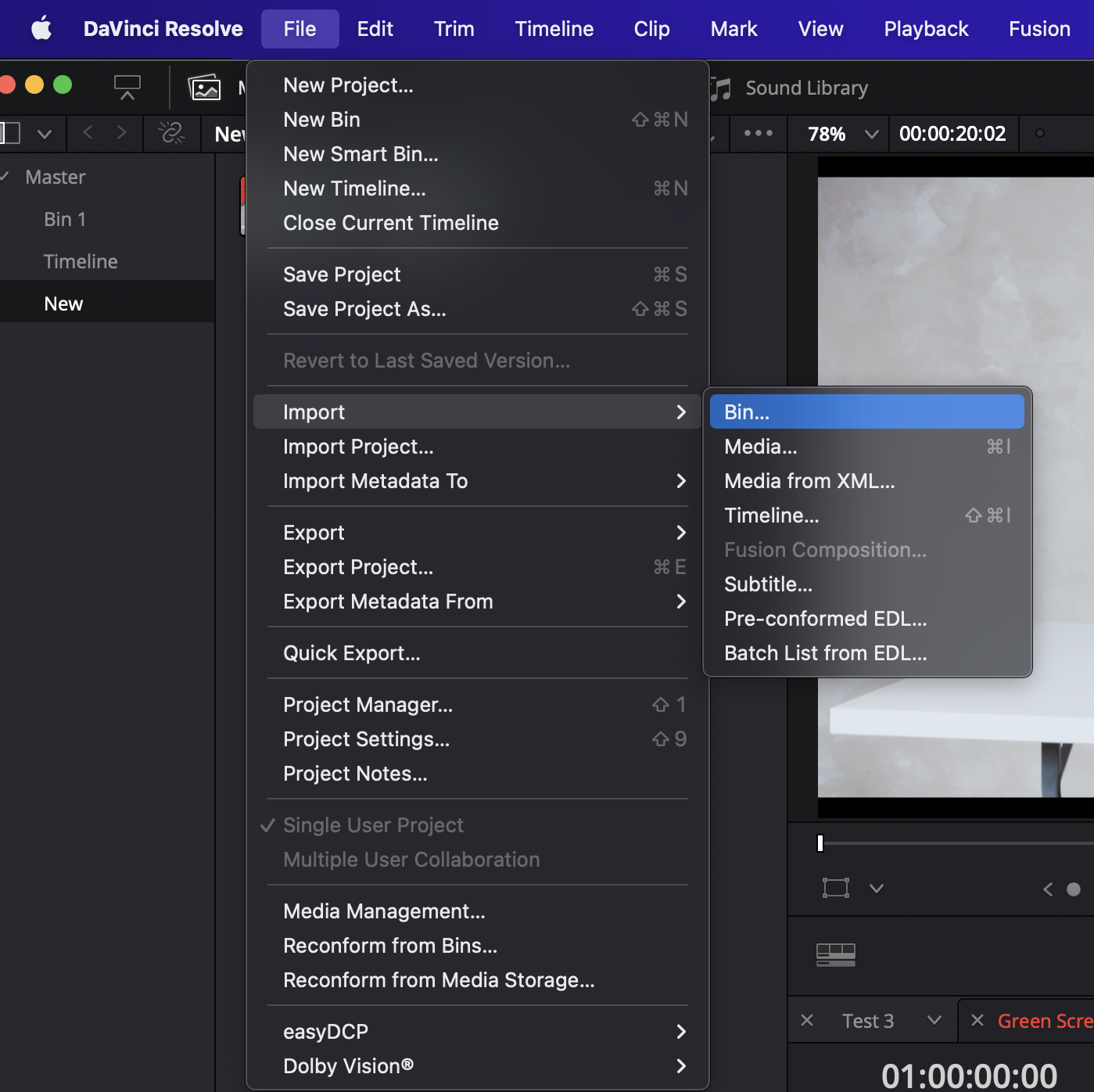Open the Apple menu
Screen dimensions: 1094x1092
coord(41,29)
